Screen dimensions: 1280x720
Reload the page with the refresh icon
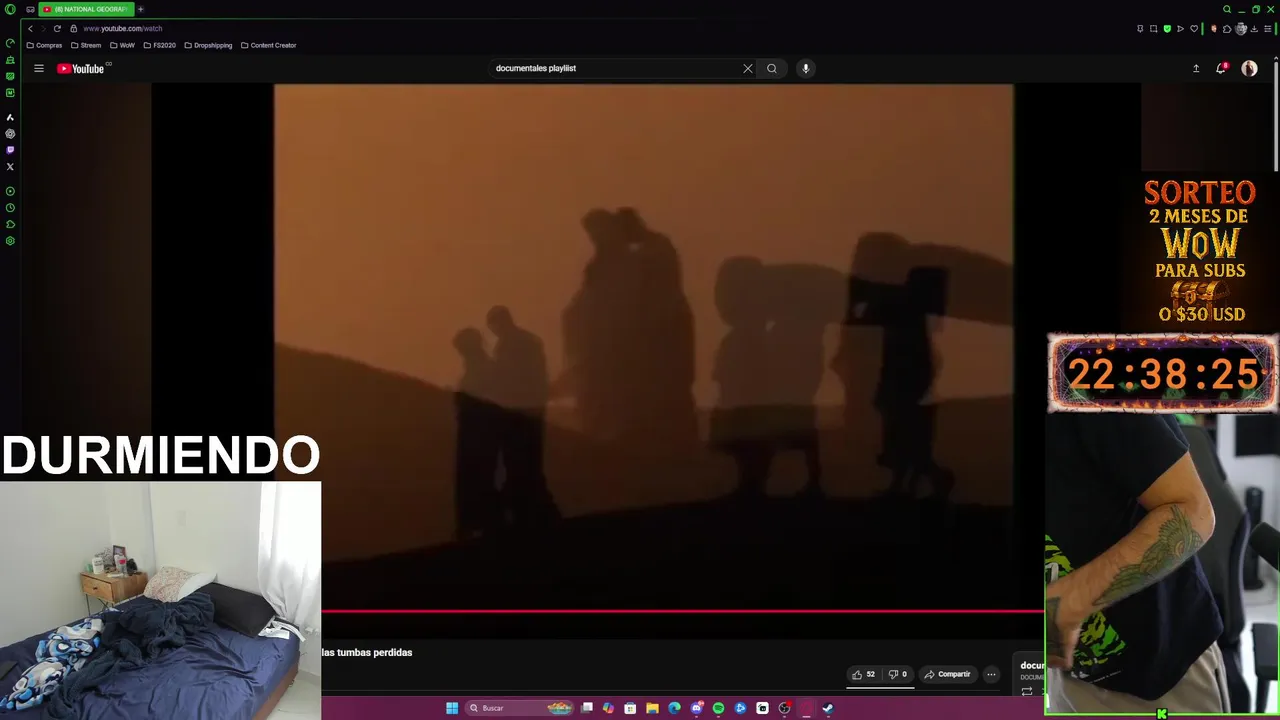coord(57,28)
